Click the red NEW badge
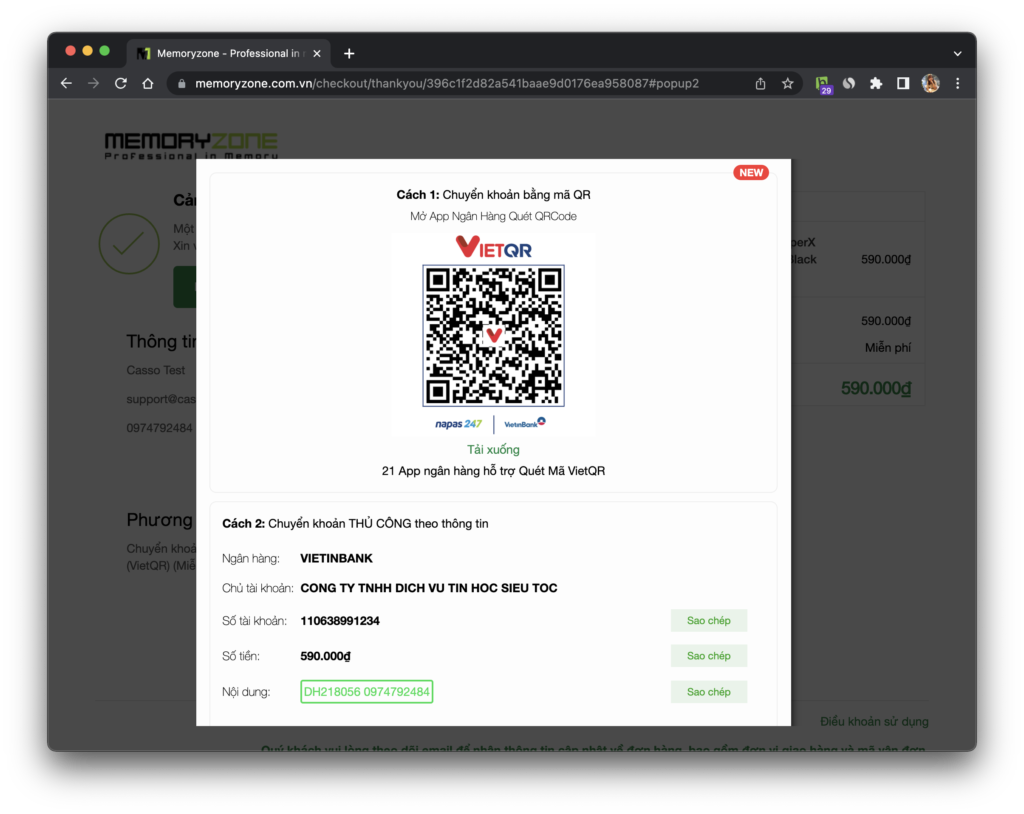This screenshot has height=814, width=1024. (751, 172)
